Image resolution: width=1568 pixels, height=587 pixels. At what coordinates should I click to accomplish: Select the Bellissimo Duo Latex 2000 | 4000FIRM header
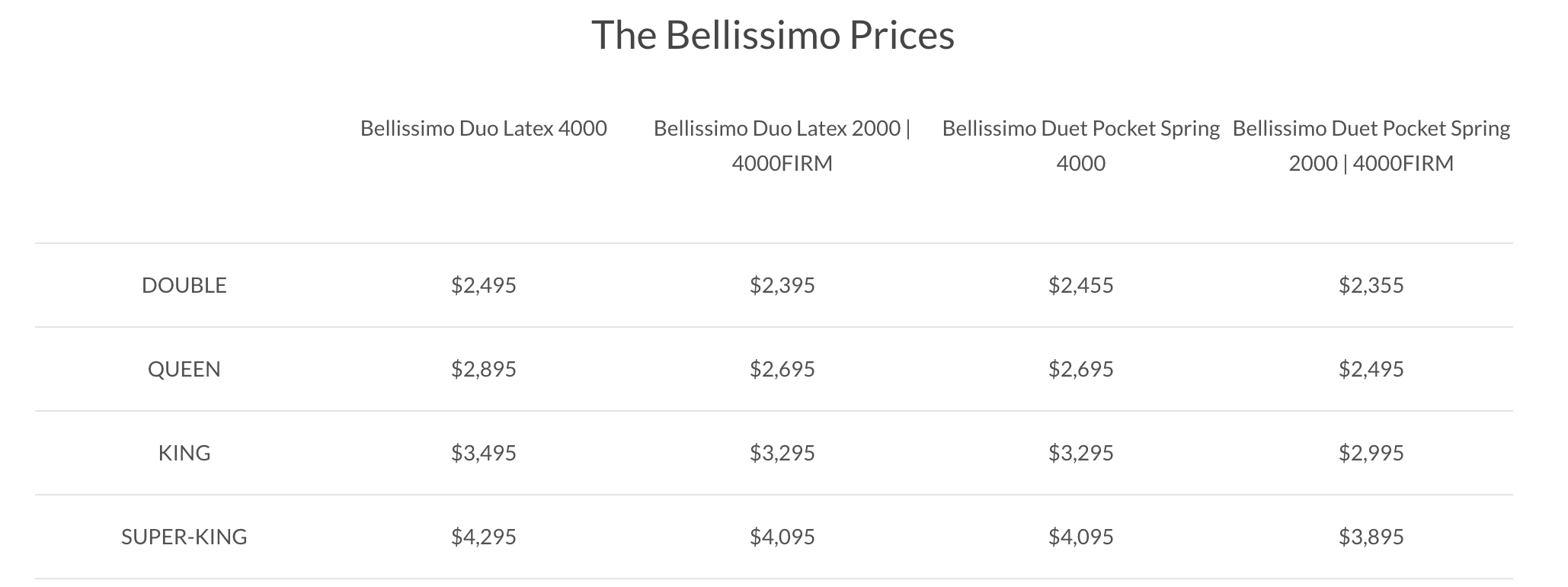point(782,146)
